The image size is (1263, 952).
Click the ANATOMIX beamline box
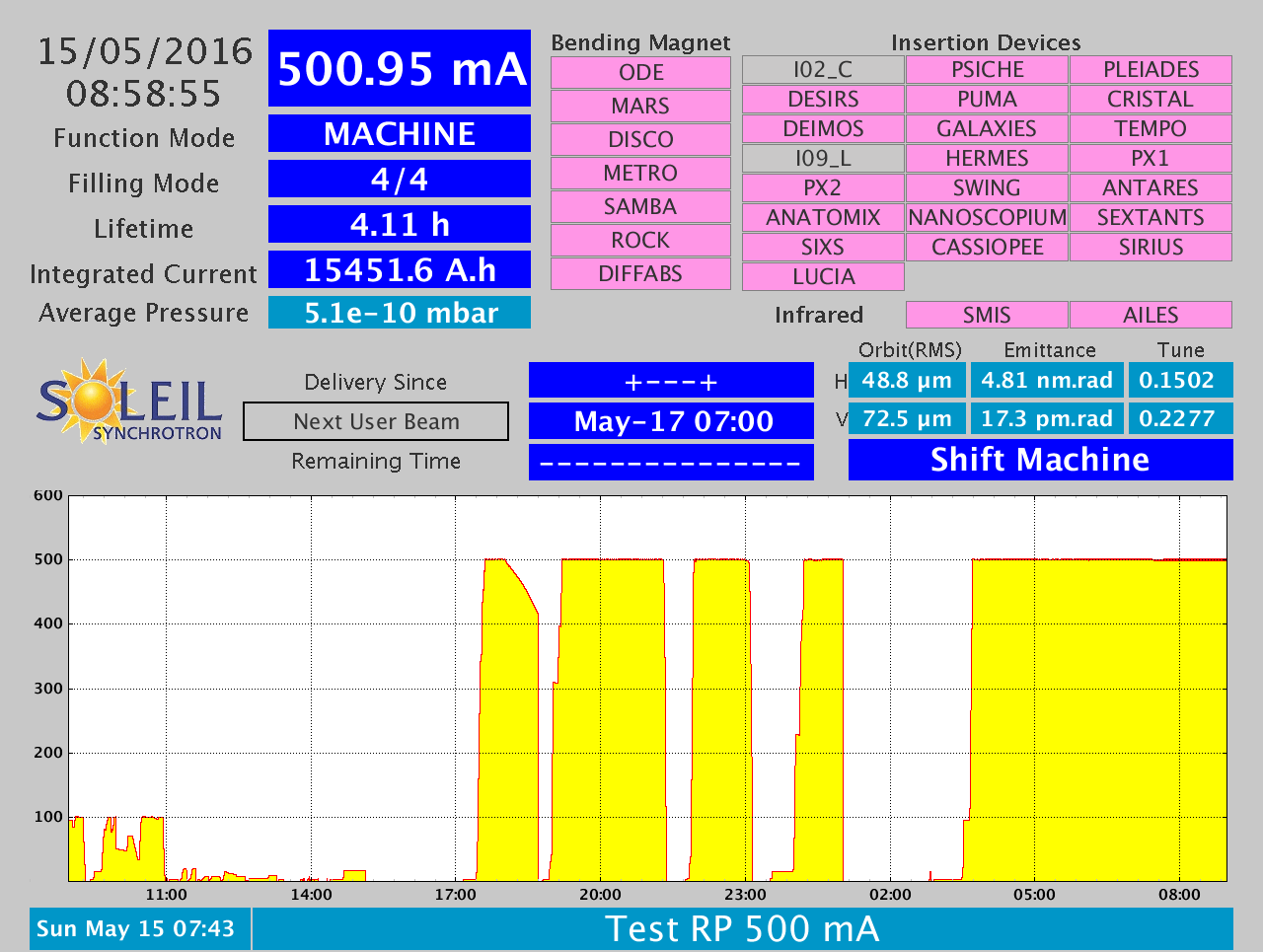(823, 217)
